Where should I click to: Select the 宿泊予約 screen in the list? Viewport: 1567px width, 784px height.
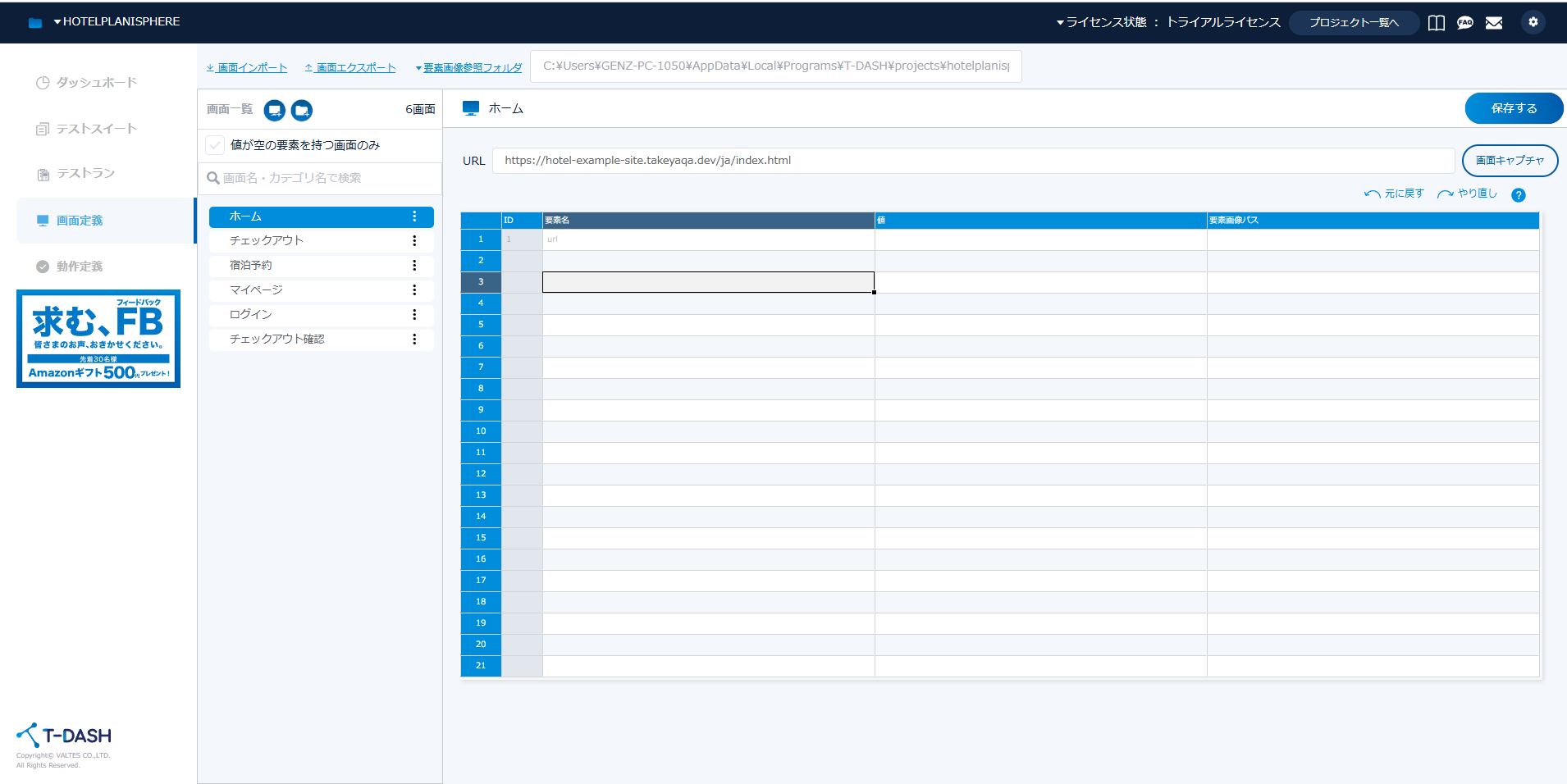[x=322, y=266]
